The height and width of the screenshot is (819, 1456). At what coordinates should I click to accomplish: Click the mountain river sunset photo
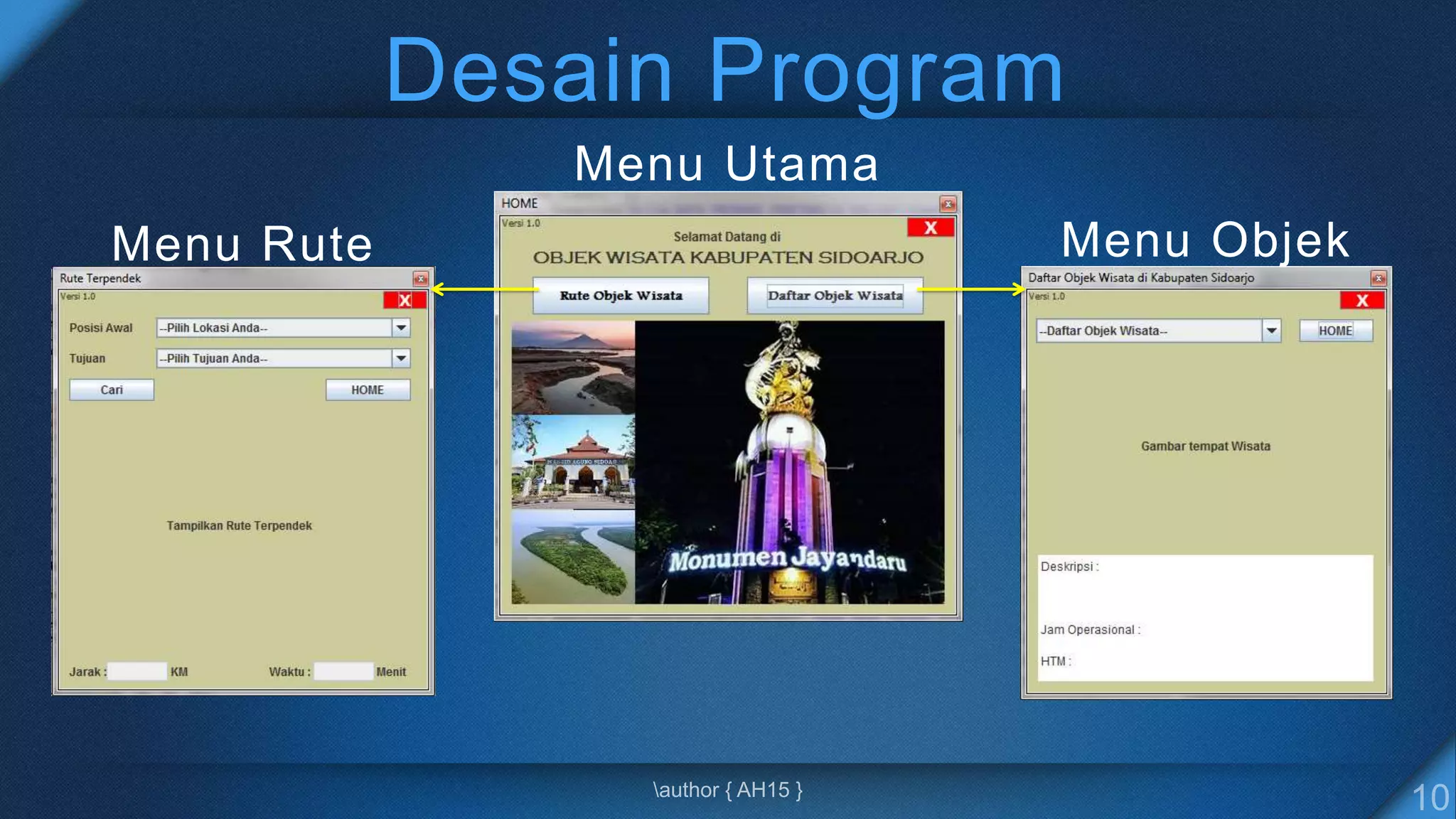[573, 367]
